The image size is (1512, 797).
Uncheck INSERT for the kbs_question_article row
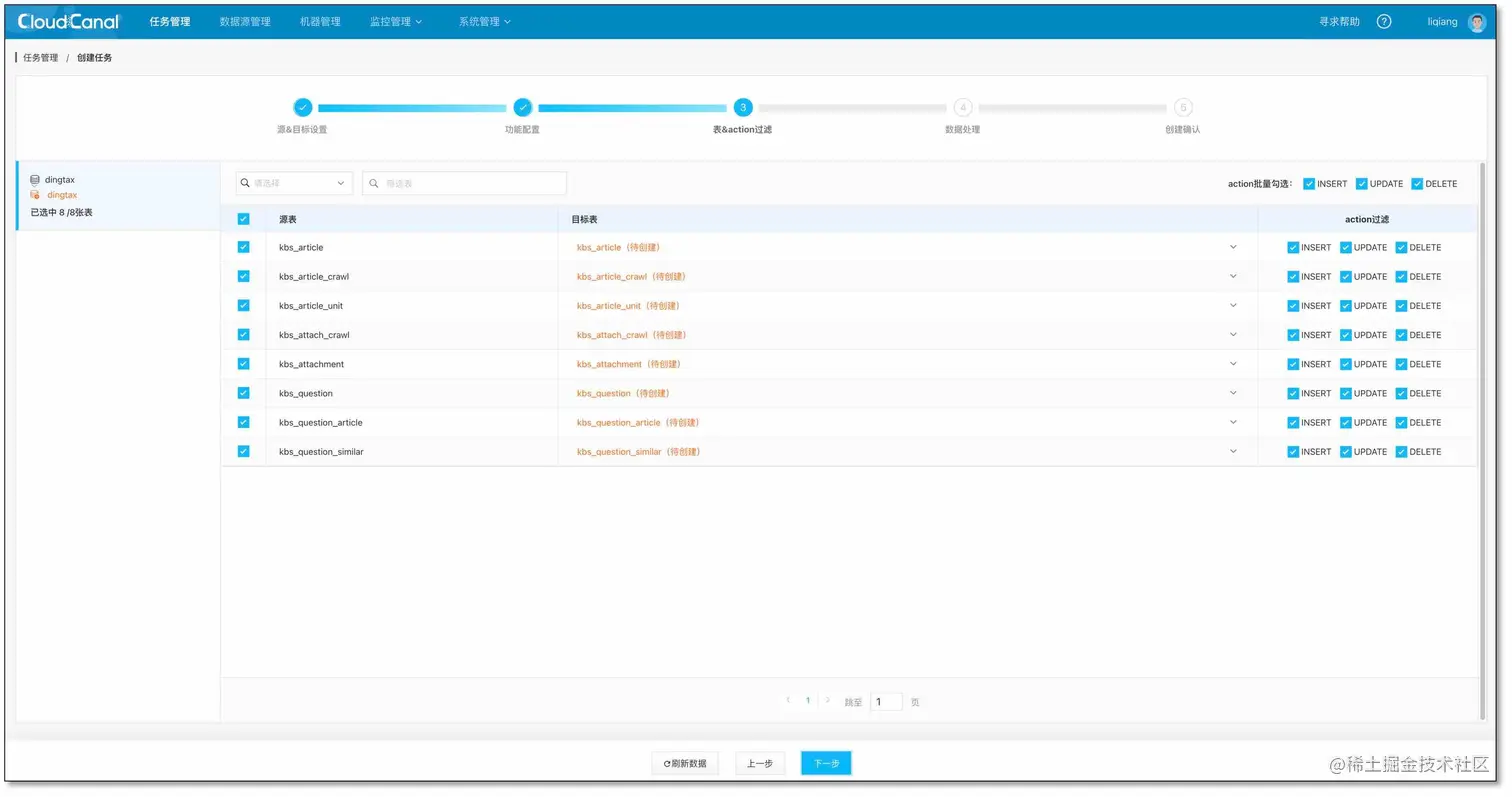point(1293,422)
